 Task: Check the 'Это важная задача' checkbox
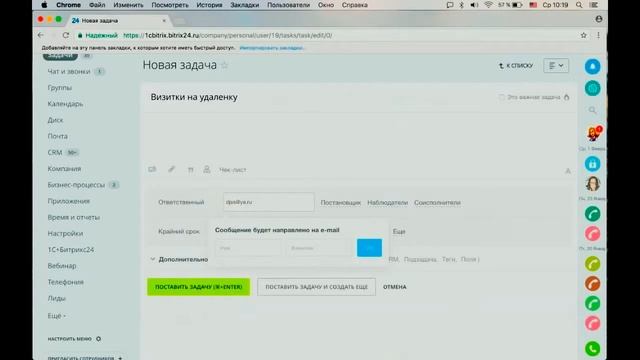pos(502,97)
